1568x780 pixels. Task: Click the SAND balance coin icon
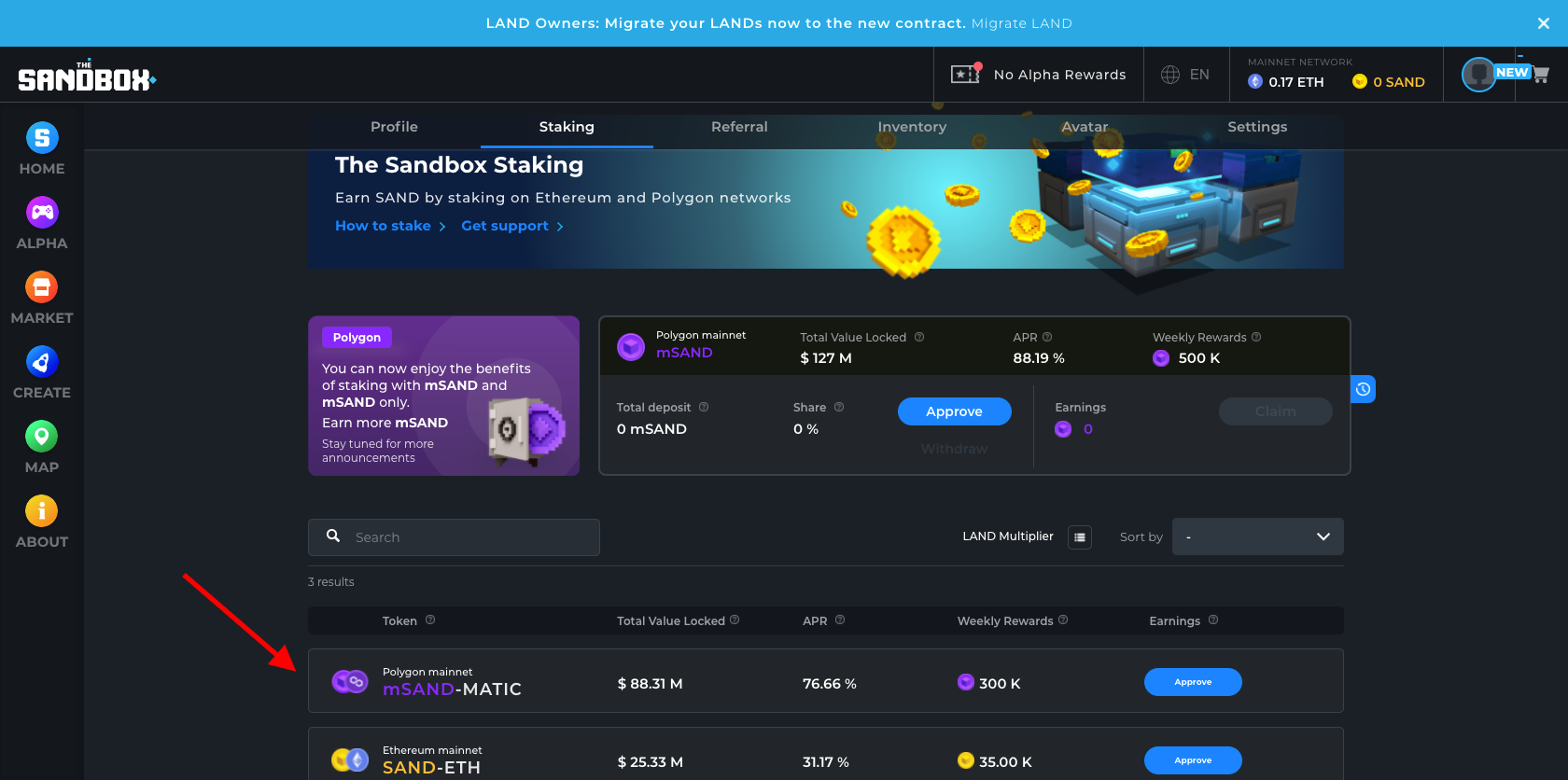[x=1360, y=82]
